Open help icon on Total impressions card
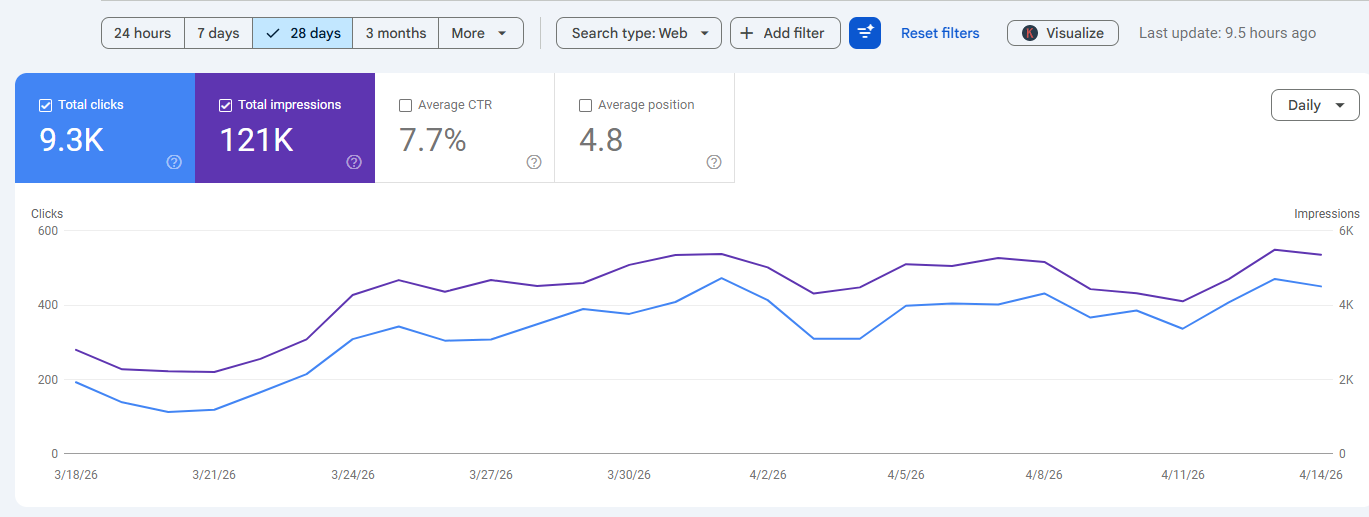Screen dimensions: 1369x517 (354, 162)
